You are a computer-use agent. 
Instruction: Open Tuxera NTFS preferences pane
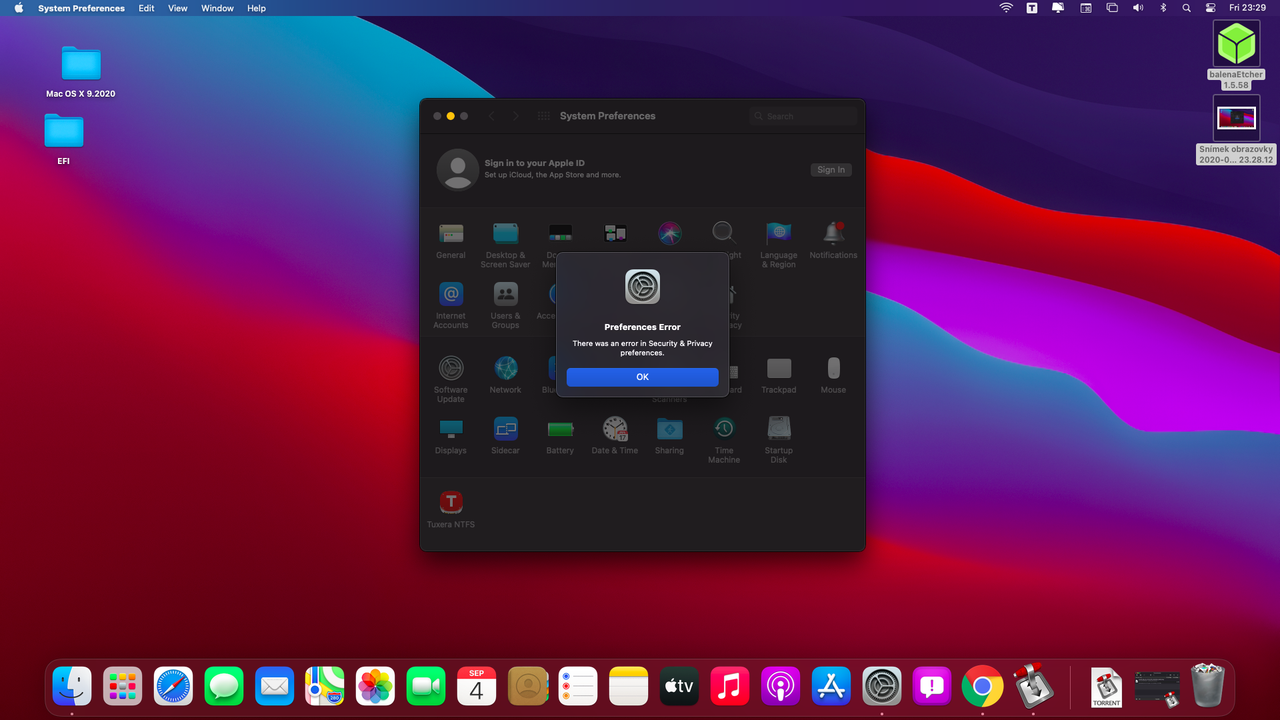(451, 509)
